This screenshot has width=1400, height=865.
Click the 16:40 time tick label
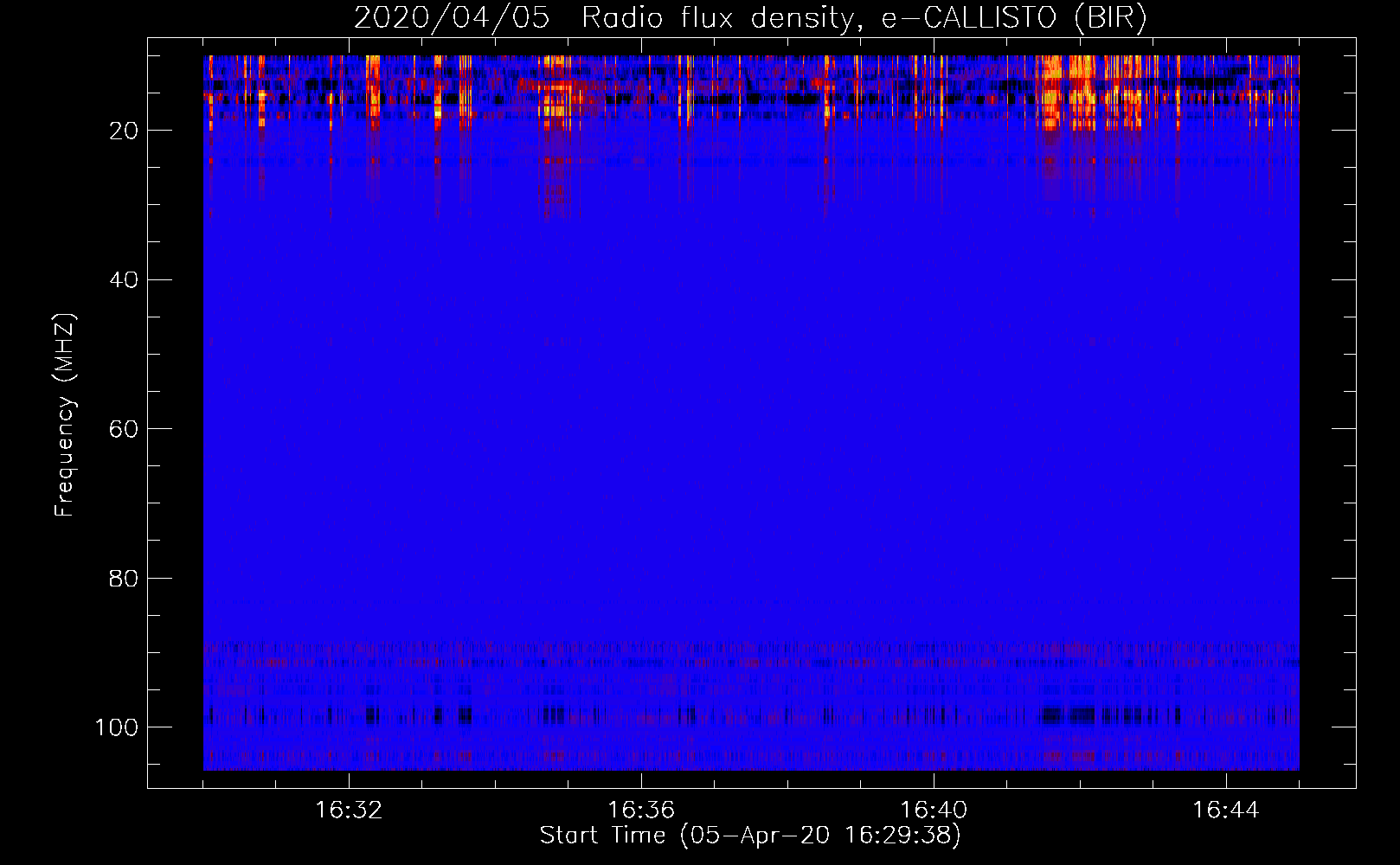point(934,811)
